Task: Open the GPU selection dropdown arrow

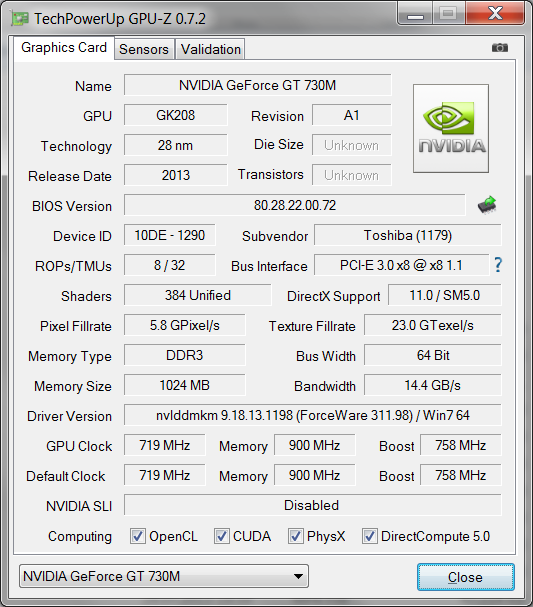Action: pos(298,576)
